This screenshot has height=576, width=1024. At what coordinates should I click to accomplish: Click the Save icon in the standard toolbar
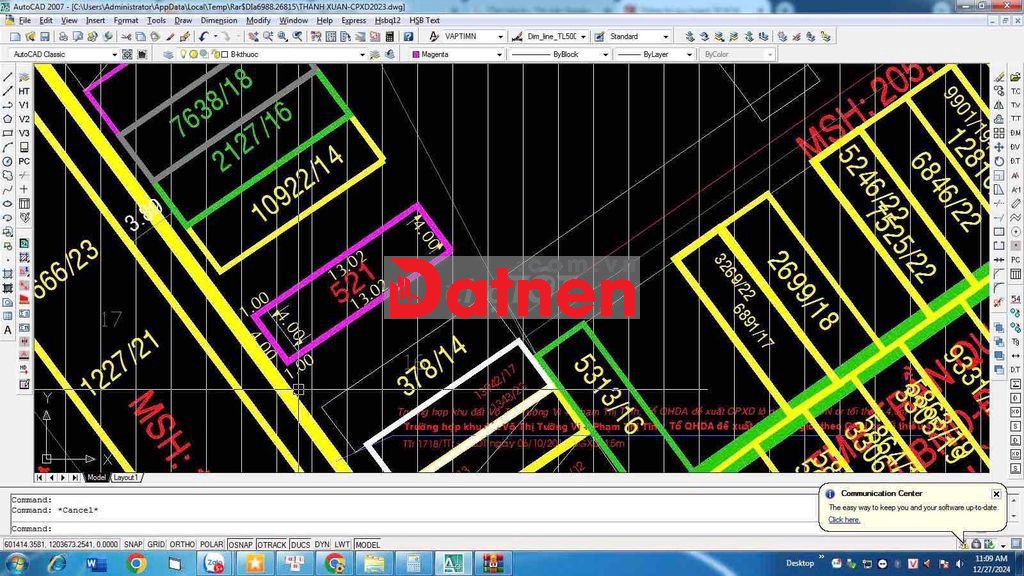click(x=42, y=37)
